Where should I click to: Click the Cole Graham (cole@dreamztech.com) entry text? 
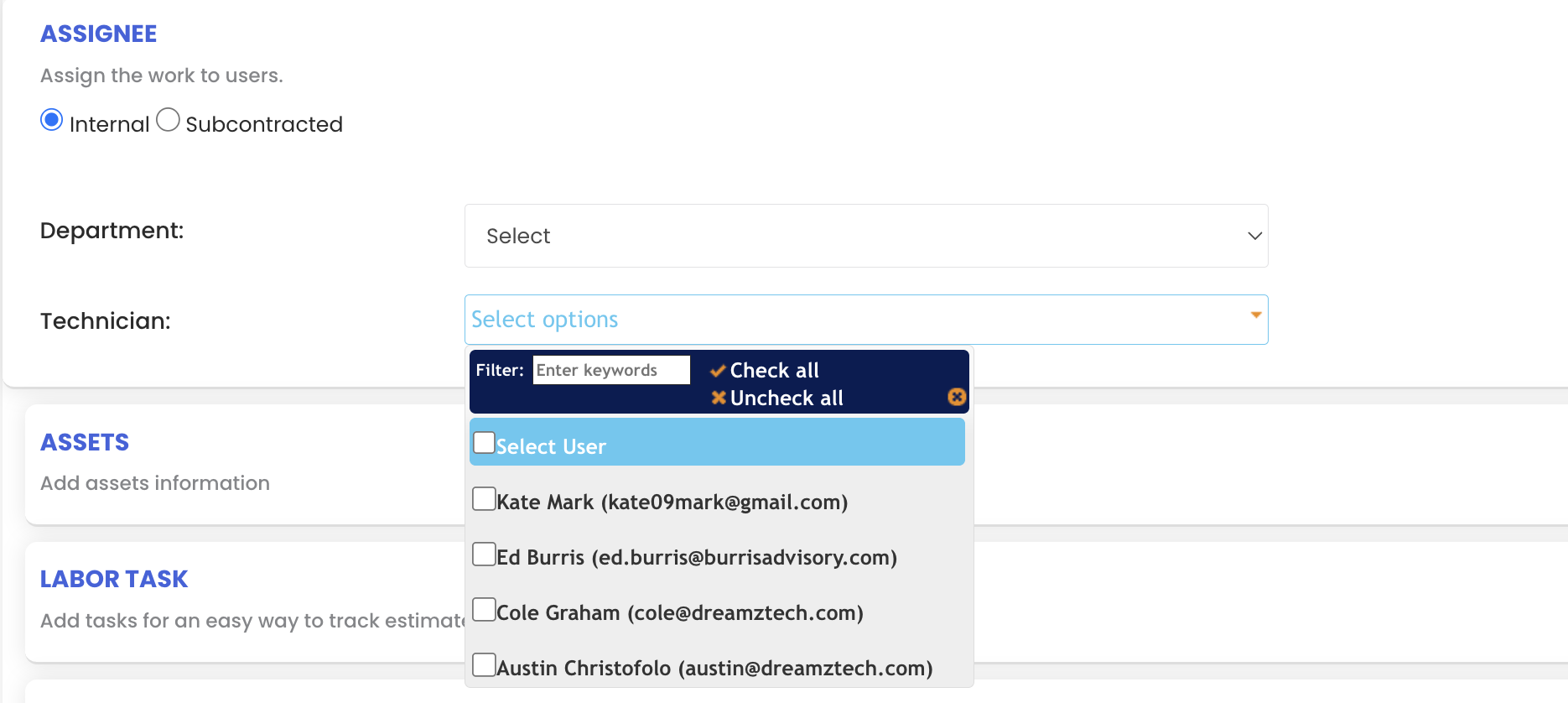click(x=680, y=612)
